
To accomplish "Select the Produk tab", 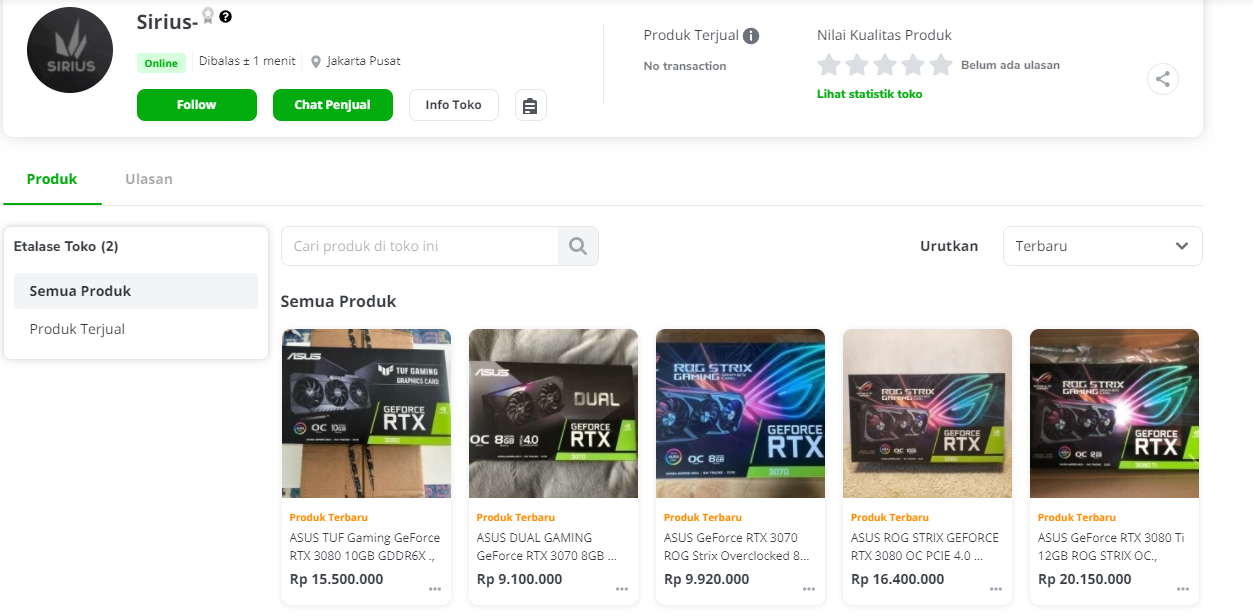I will tap(52, 179).
